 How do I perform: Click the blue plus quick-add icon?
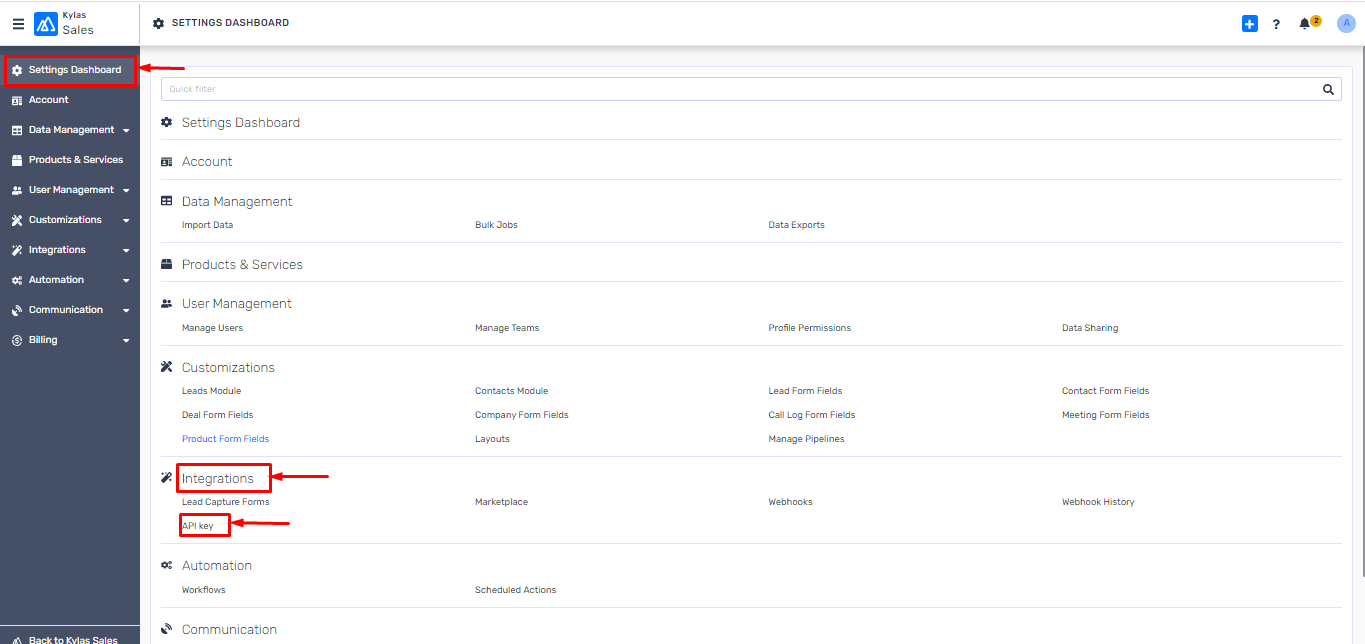coord(1250,23)
